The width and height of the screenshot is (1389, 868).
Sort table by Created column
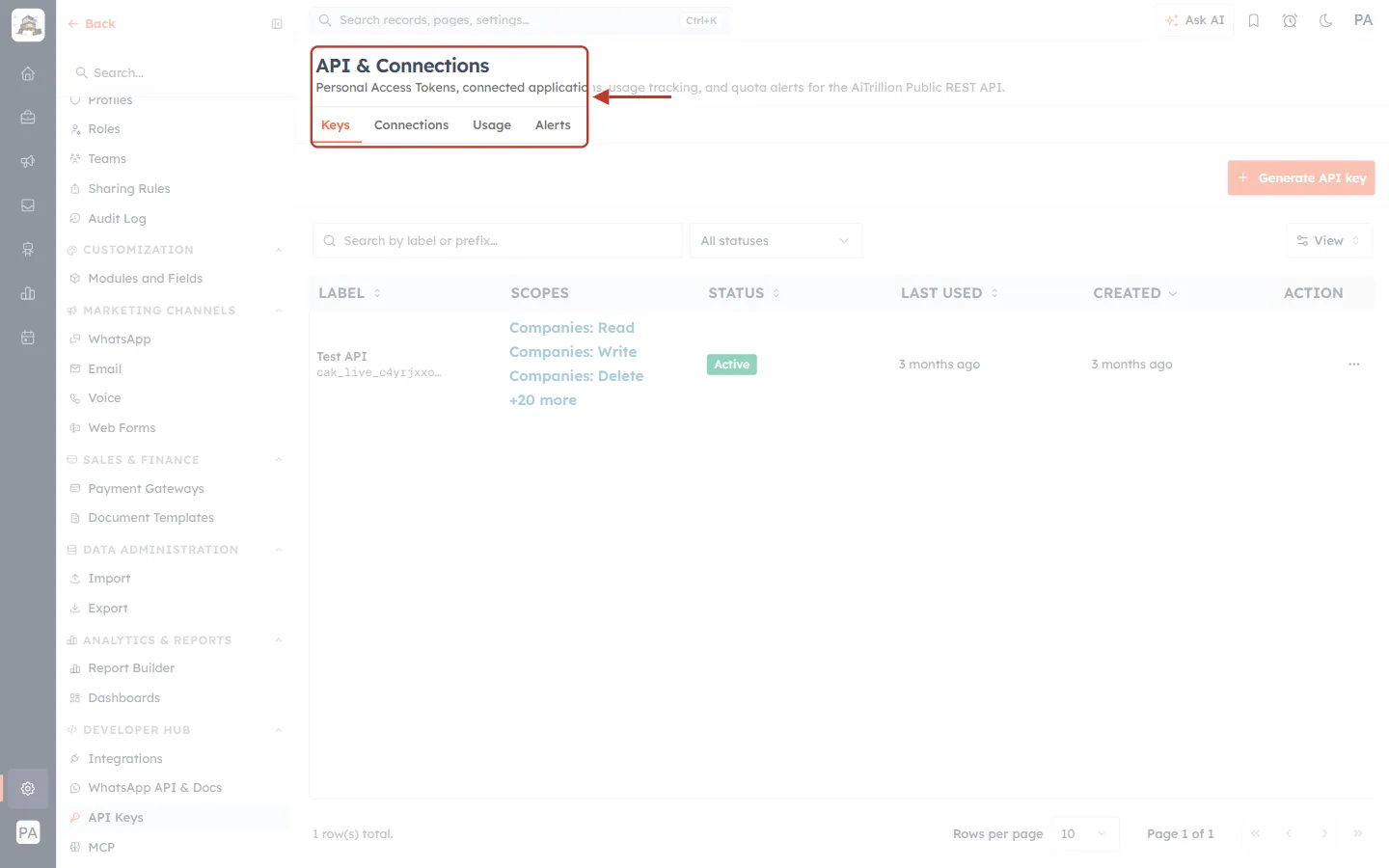tap(1134, 293)
